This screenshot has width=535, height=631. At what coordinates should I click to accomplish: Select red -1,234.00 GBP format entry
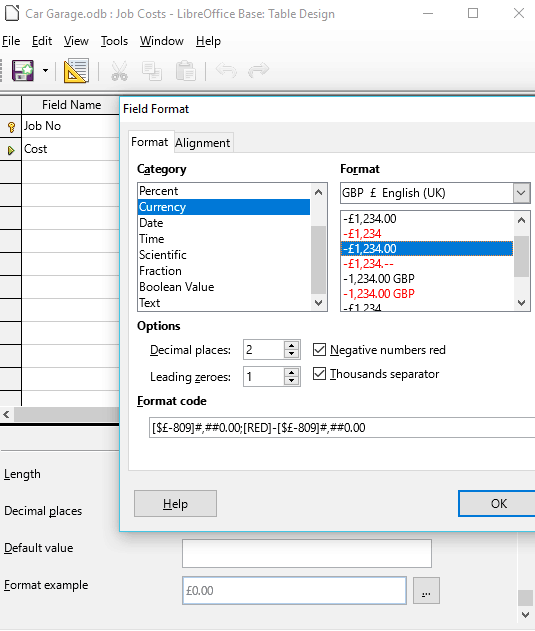pos(427,294)
